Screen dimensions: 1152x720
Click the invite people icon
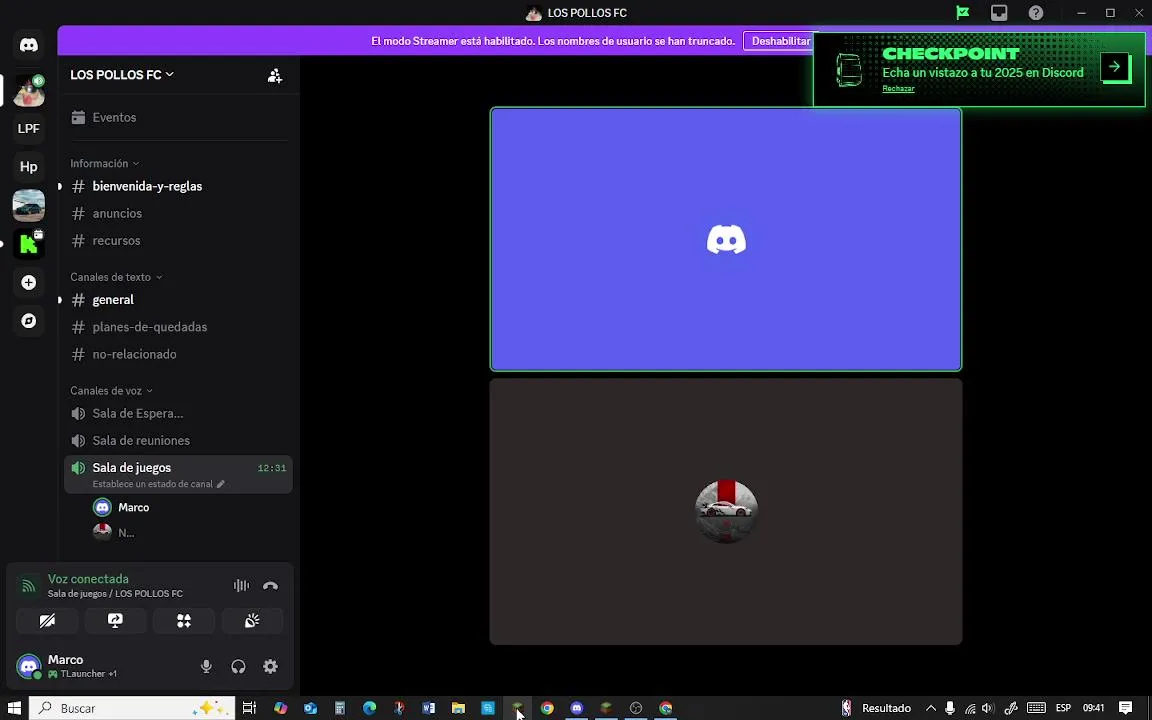point(275,76)
